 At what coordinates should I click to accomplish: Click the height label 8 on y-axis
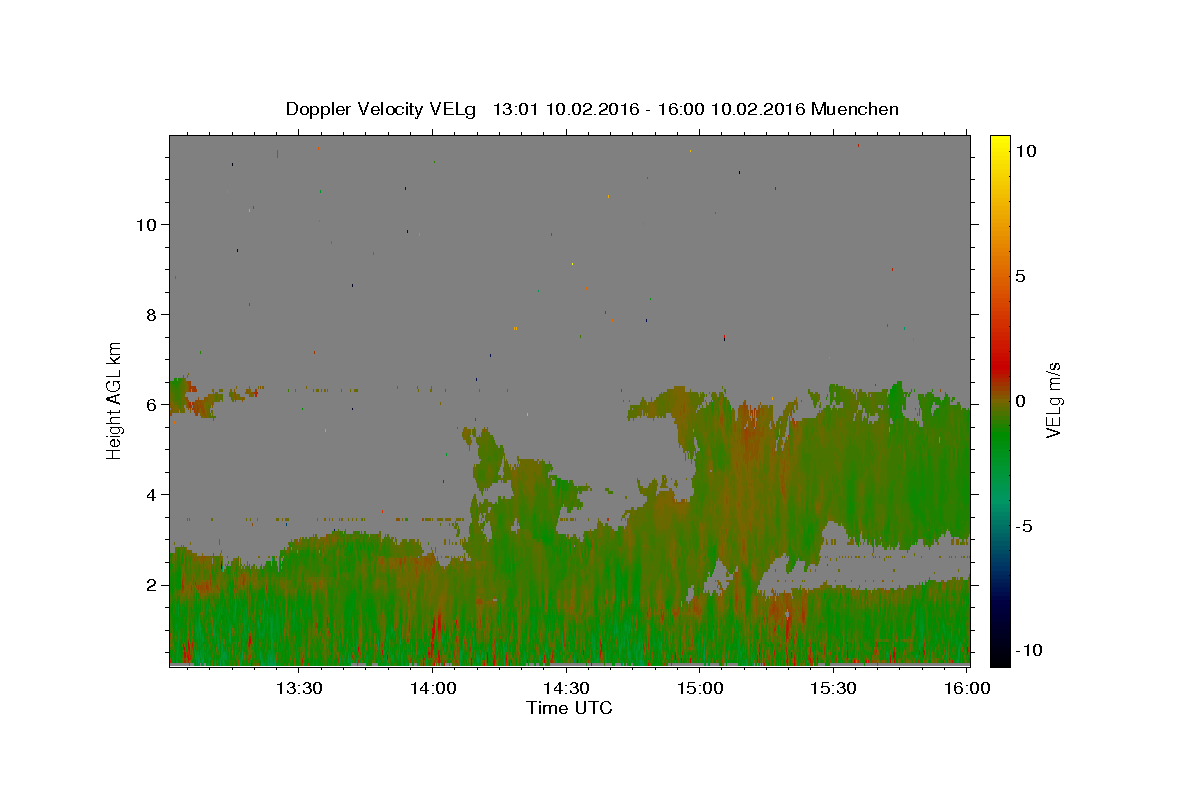point(151,314)
